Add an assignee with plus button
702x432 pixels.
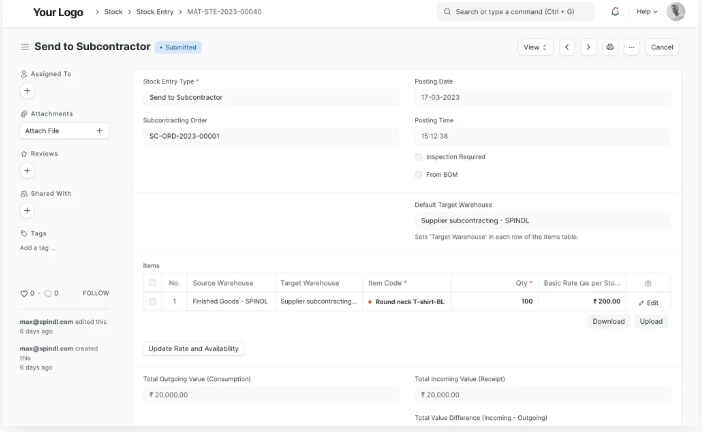[27, 90]
